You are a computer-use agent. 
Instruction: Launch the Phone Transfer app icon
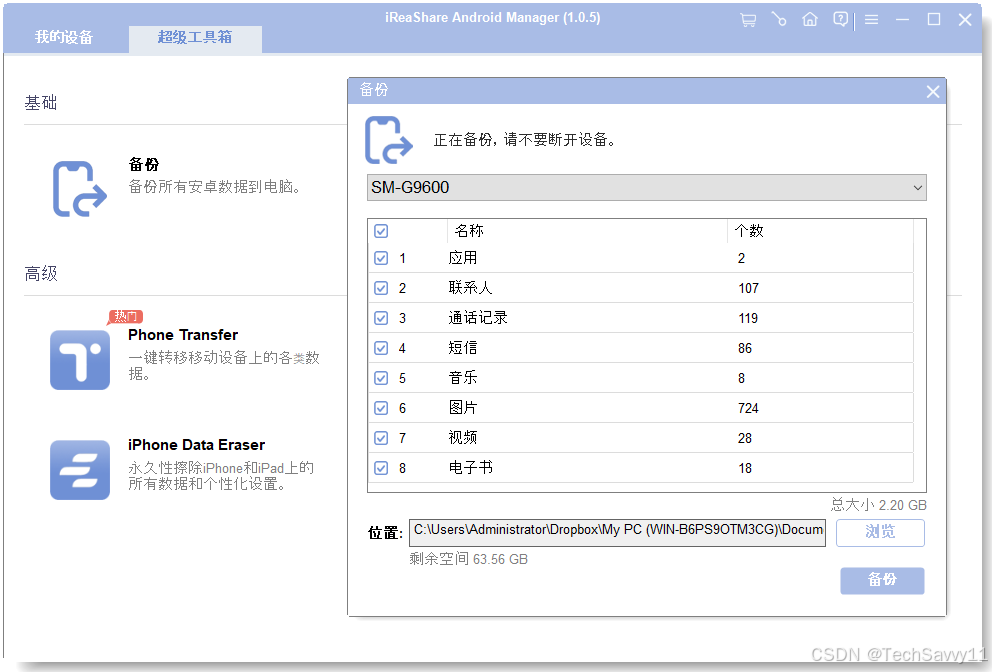(x=80, y=359)
